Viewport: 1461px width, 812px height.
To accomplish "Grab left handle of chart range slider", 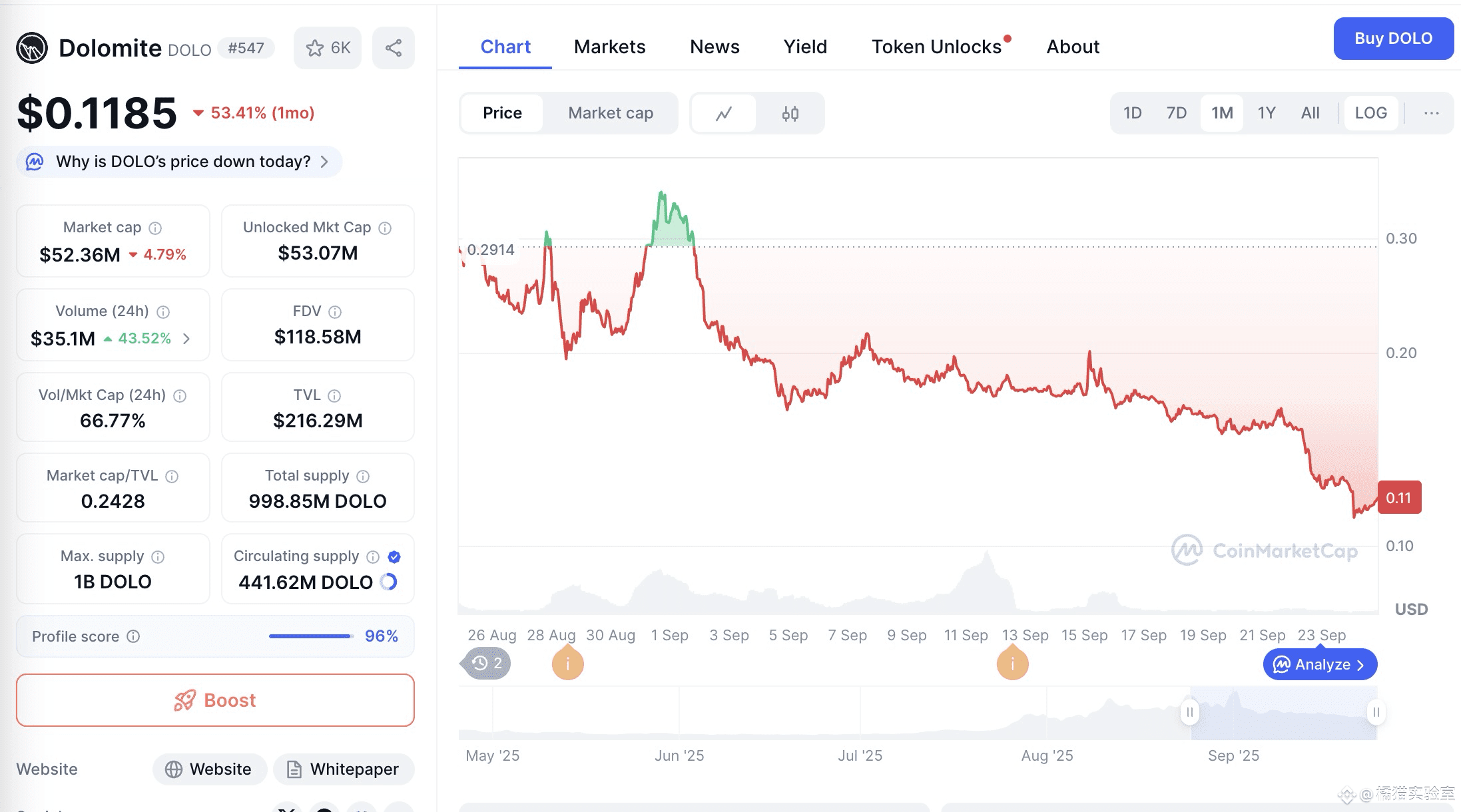I will (1190, 713).
